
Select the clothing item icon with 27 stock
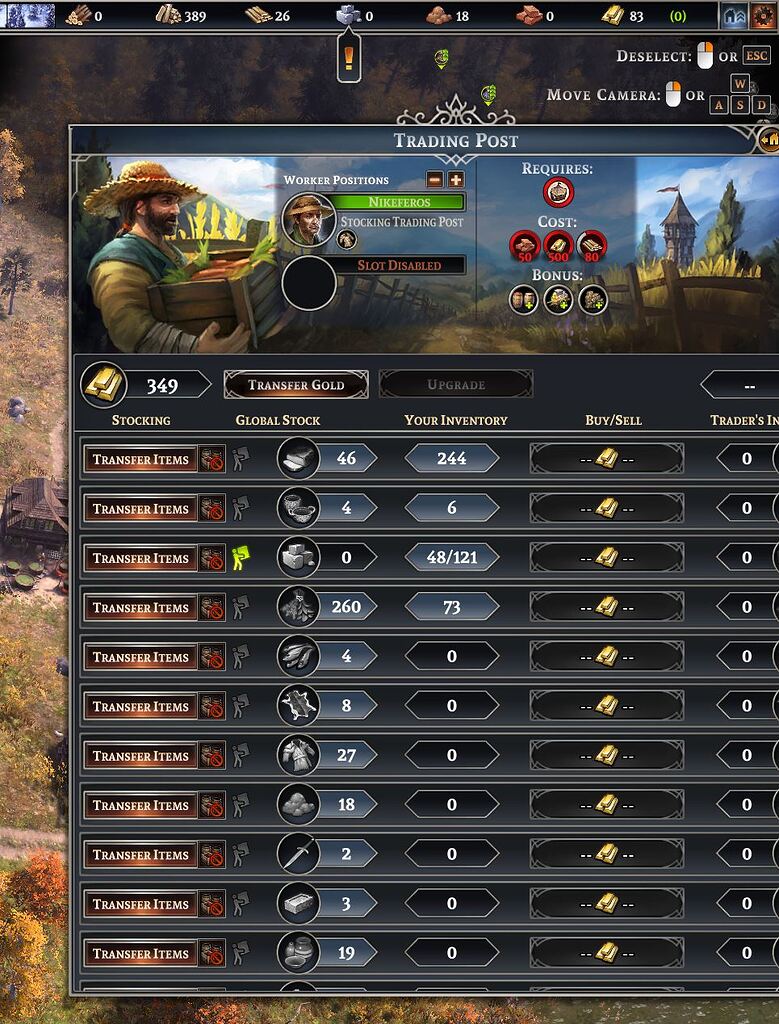tap(298, 755)
